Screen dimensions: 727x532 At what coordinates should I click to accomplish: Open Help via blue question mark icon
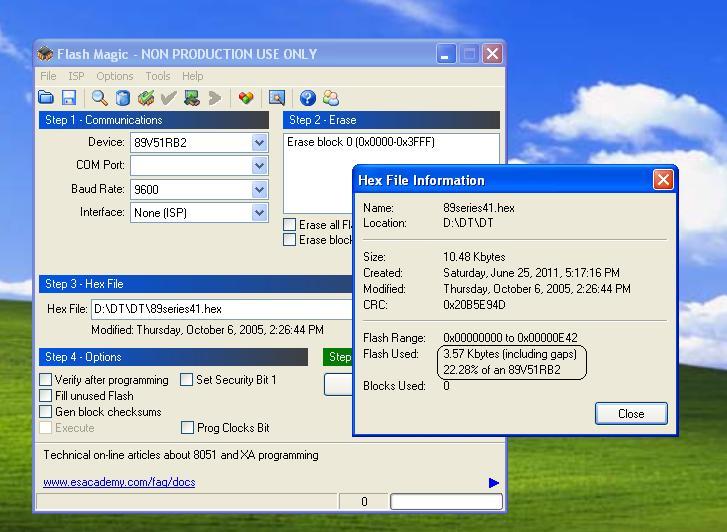[307, 98]
